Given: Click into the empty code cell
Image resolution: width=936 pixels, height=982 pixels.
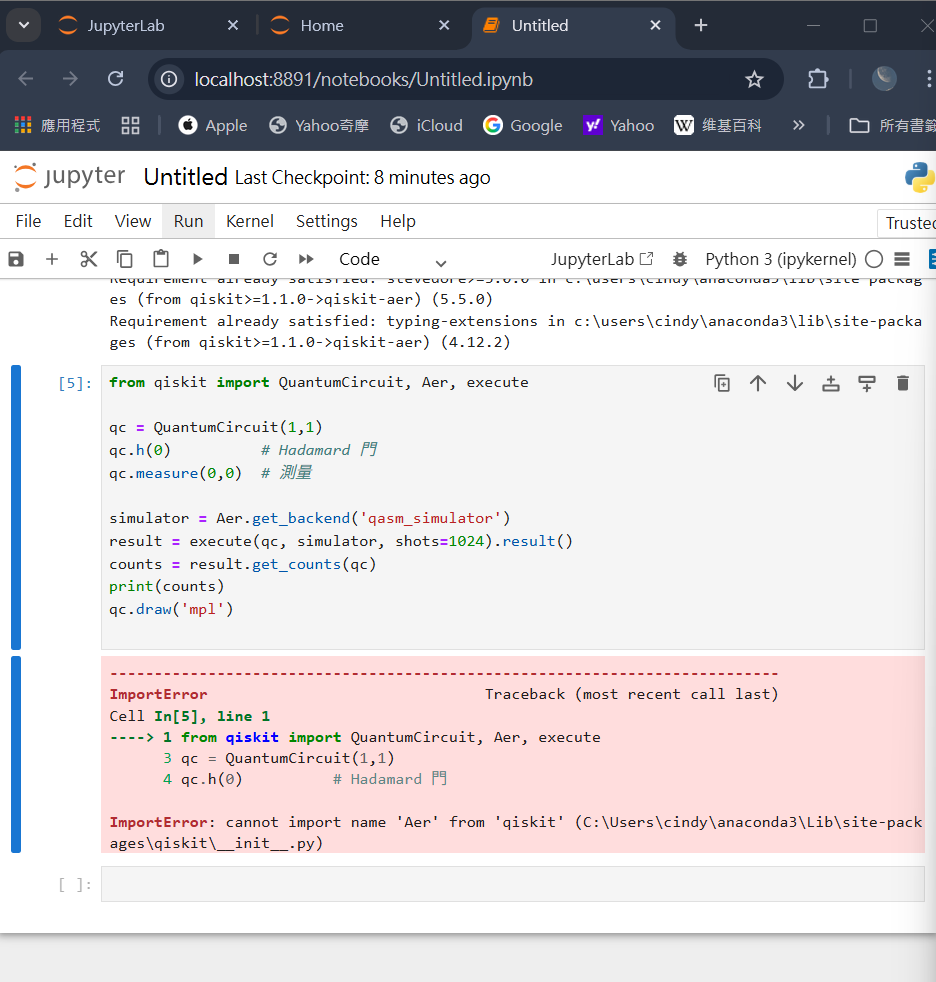Looking at the screenshot, I should (513, 884).
